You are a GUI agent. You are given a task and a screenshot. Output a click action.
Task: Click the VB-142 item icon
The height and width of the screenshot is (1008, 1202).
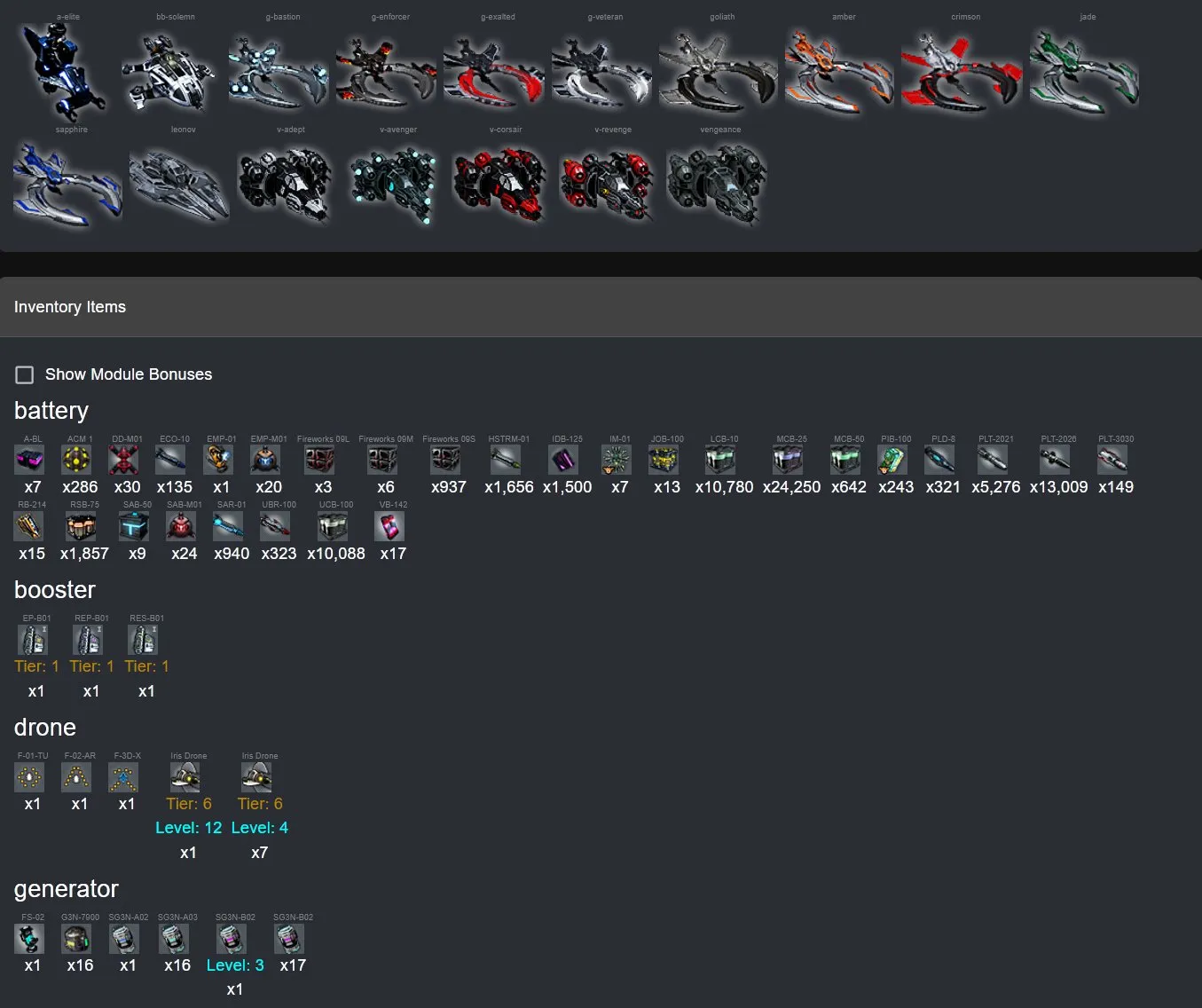[x=389, y=526]
